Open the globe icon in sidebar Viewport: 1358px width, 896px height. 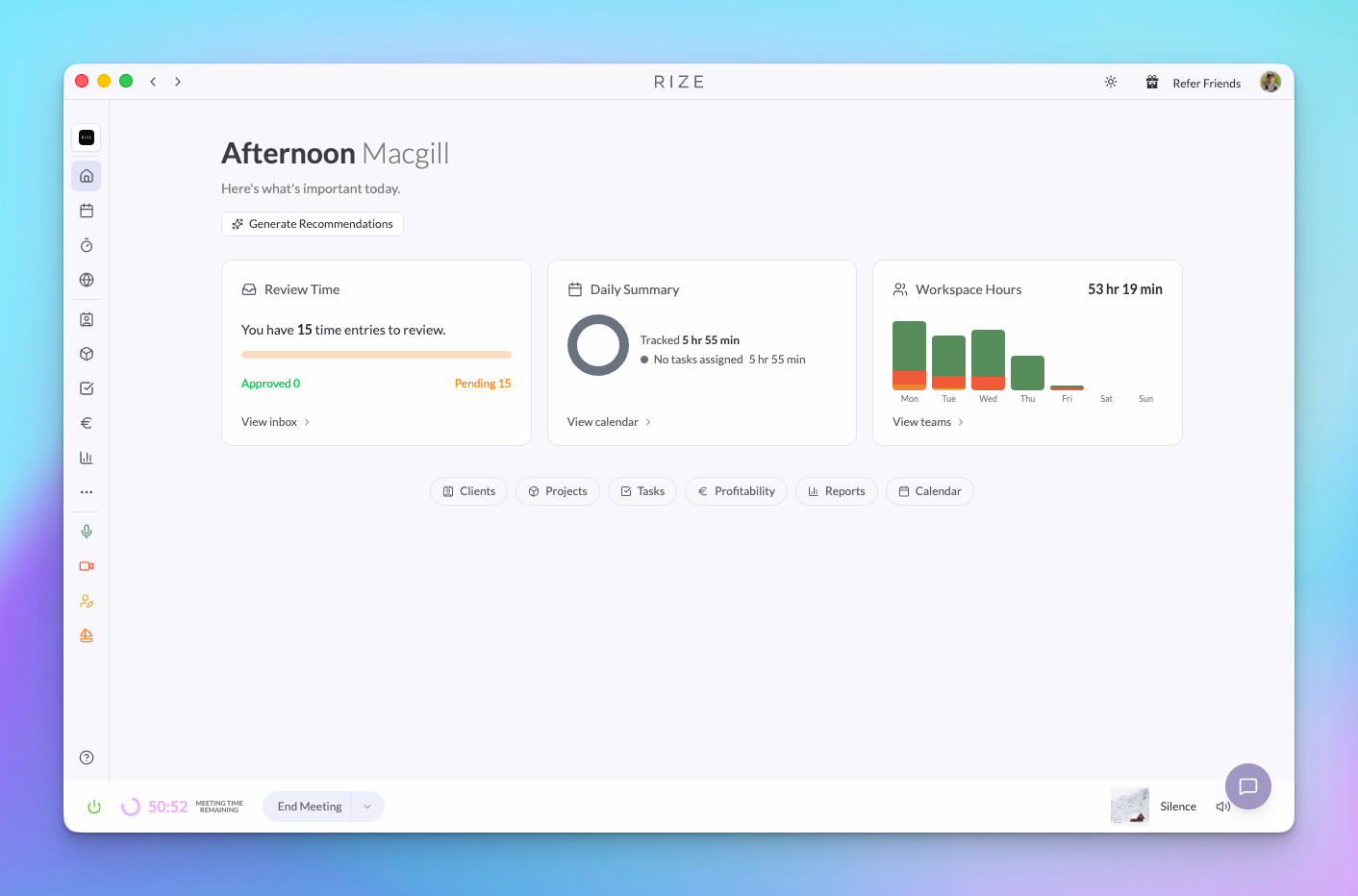87,280
